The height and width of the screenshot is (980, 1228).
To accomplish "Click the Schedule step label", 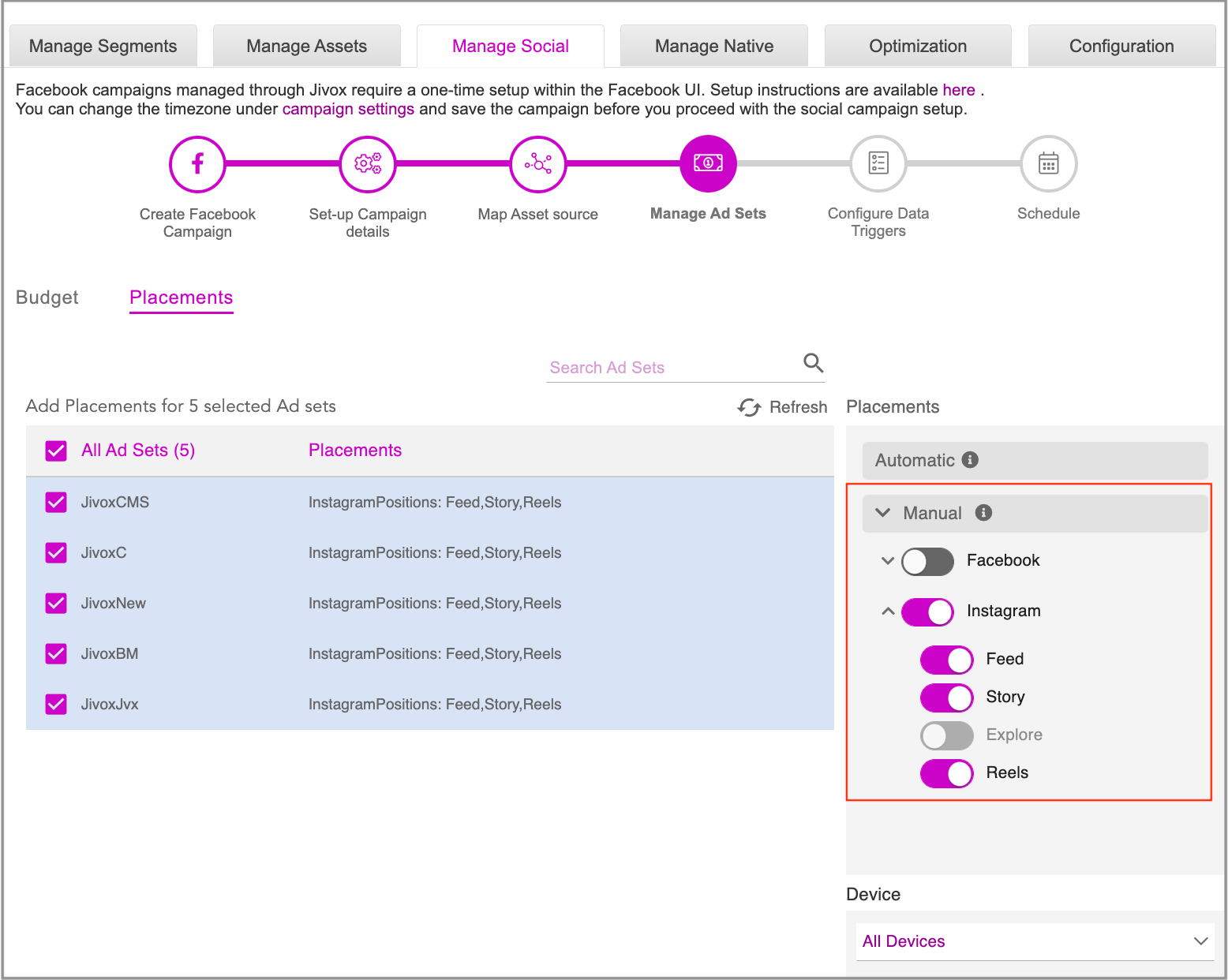I will 1048,213.
